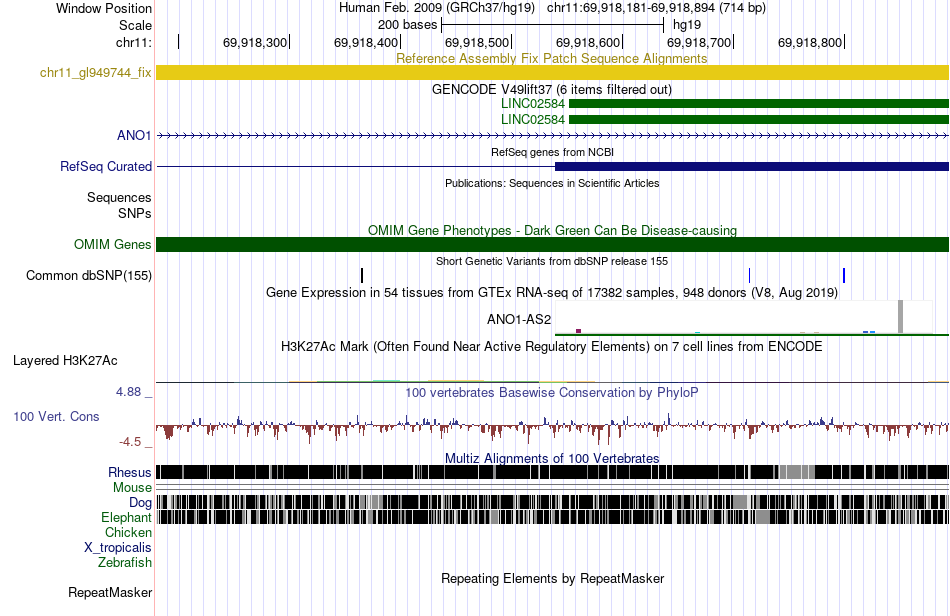Select the black dbSNP variant marker
This screenshot has width=950, height=616.
click(362, 276)
